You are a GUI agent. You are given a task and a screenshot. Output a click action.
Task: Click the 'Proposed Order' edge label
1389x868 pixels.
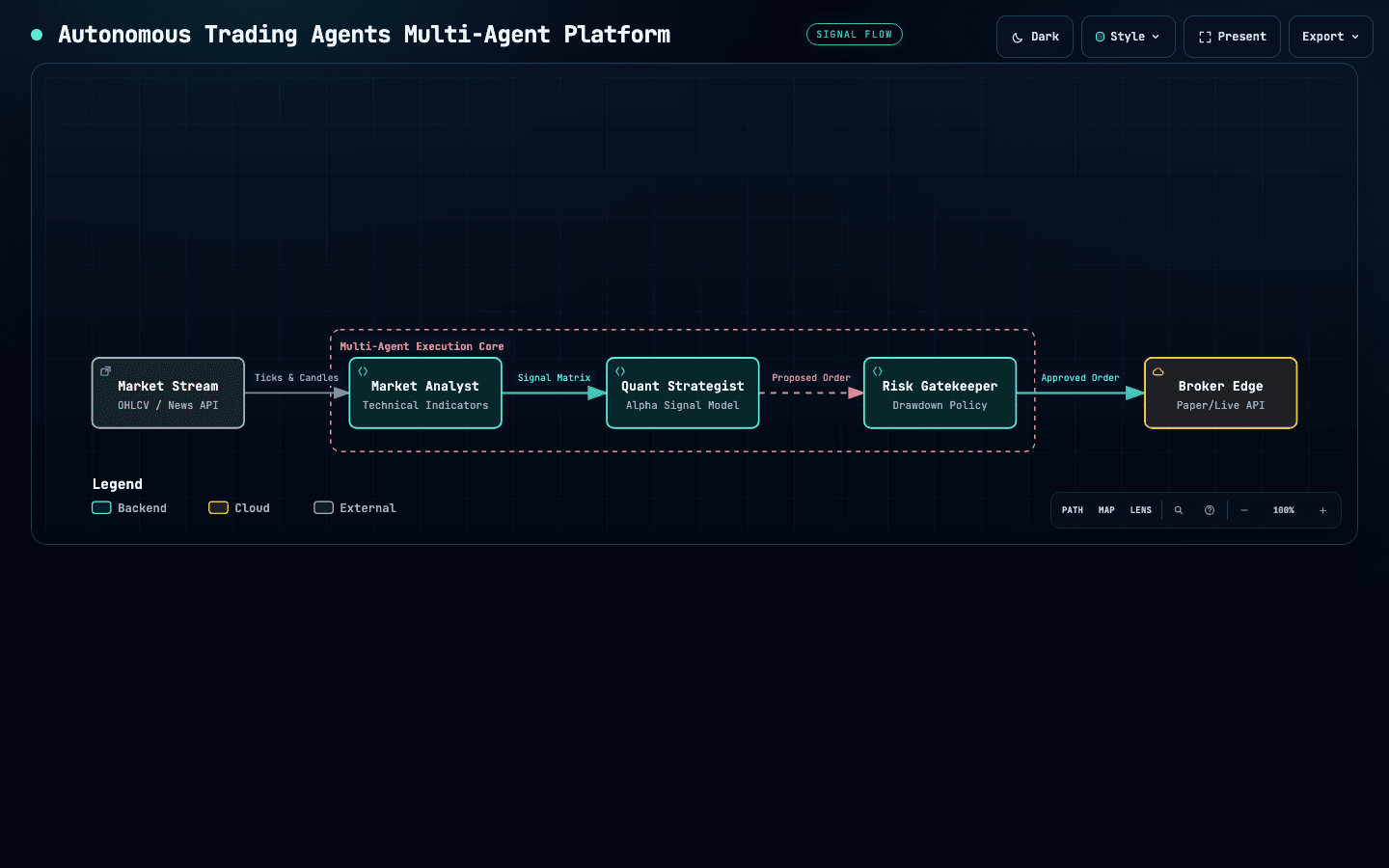[811, 378]
